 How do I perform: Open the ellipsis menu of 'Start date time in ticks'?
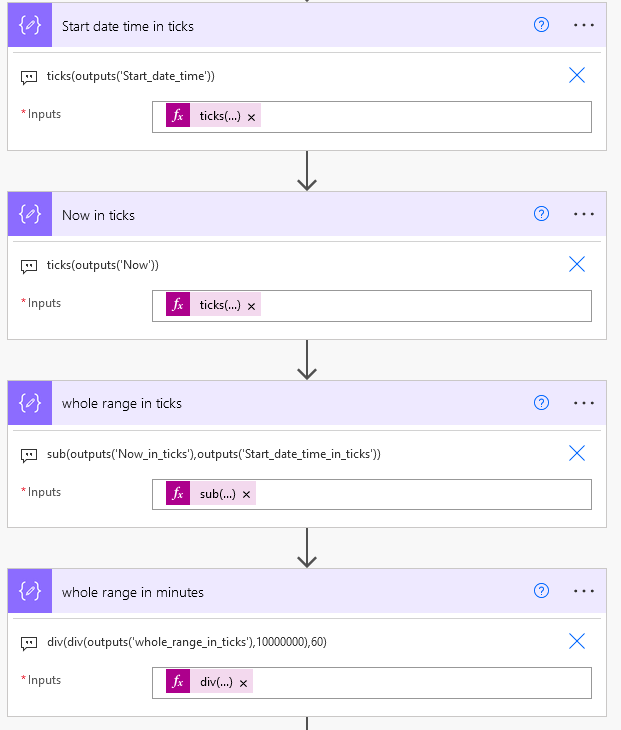584,25
